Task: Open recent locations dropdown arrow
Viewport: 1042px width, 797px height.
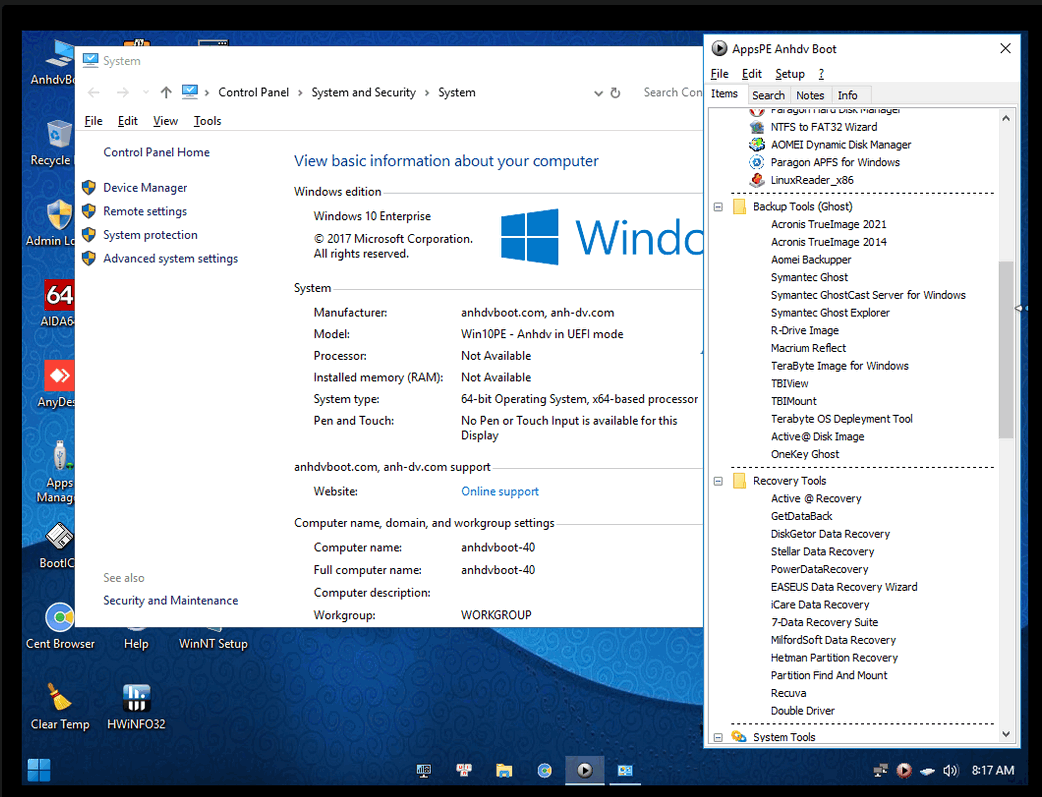Action: [146, 92]
